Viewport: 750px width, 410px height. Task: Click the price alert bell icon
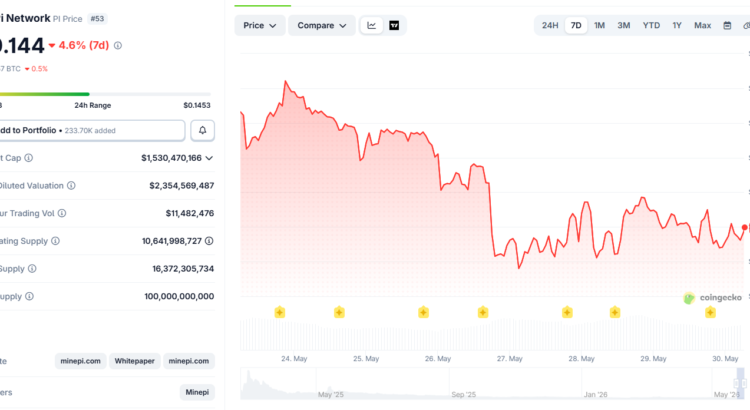[x=202, y=130]
